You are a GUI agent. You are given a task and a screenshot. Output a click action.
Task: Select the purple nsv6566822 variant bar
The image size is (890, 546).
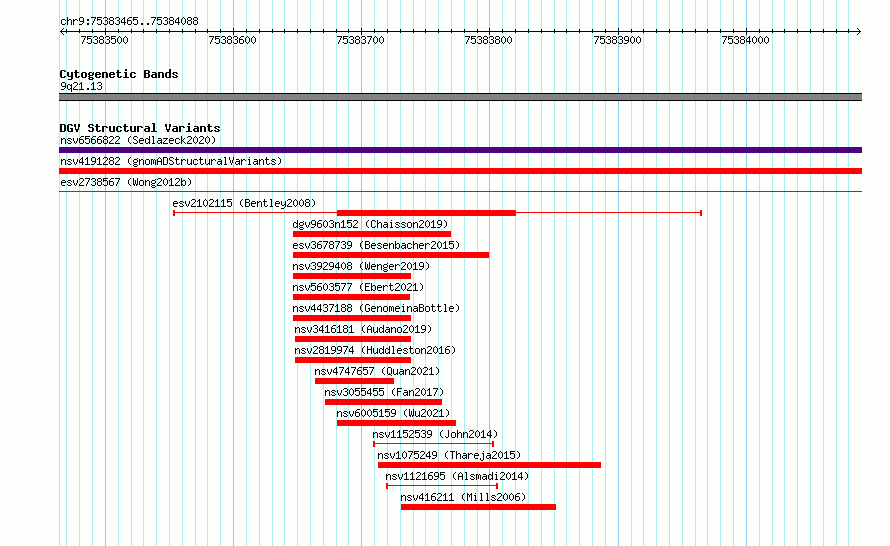click(460, 150)
